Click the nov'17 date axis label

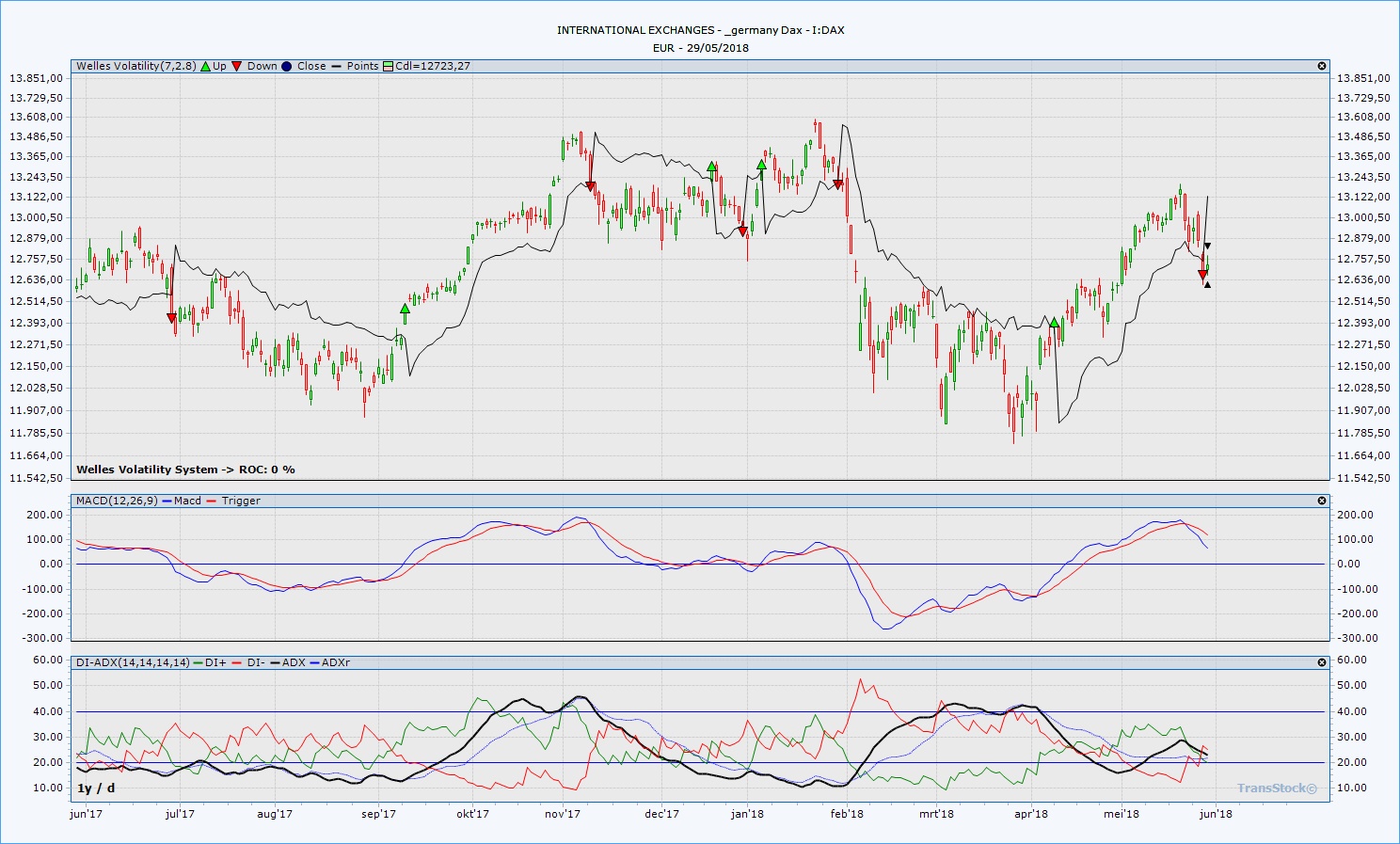(x=563, y=814)
